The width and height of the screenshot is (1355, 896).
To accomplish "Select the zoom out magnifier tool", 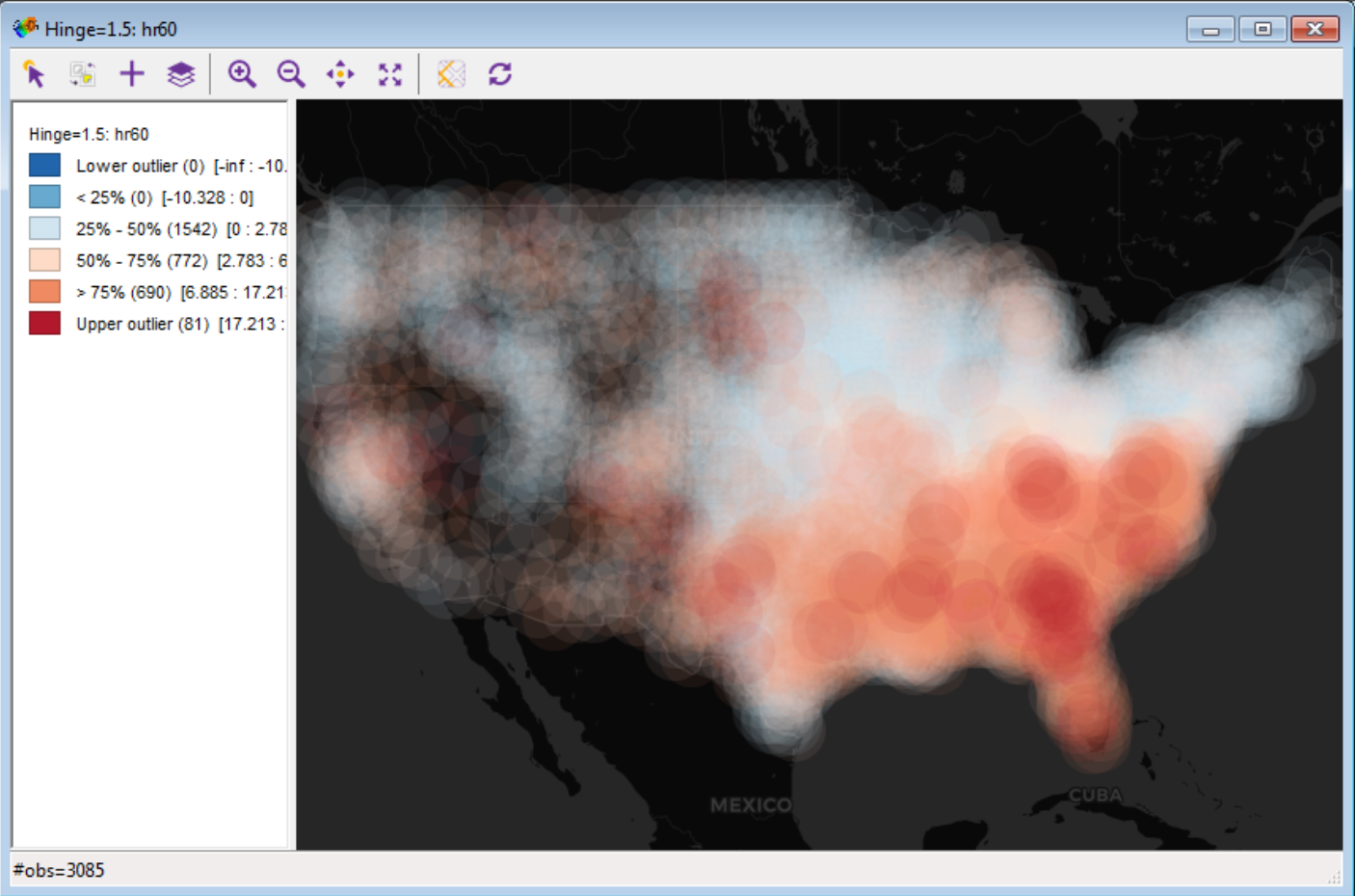I will (291, 73).
